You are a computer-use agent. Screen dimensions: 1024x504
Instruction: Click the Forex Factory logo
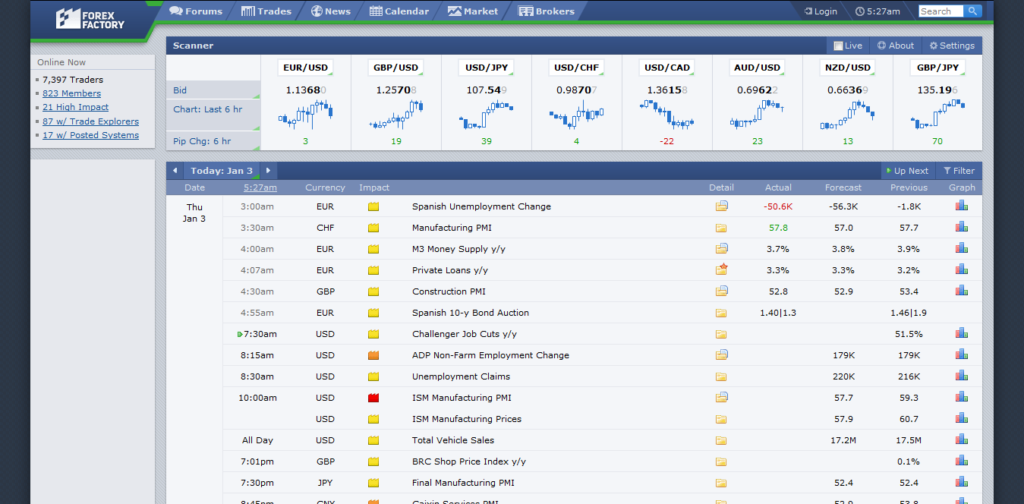[90, 18]
